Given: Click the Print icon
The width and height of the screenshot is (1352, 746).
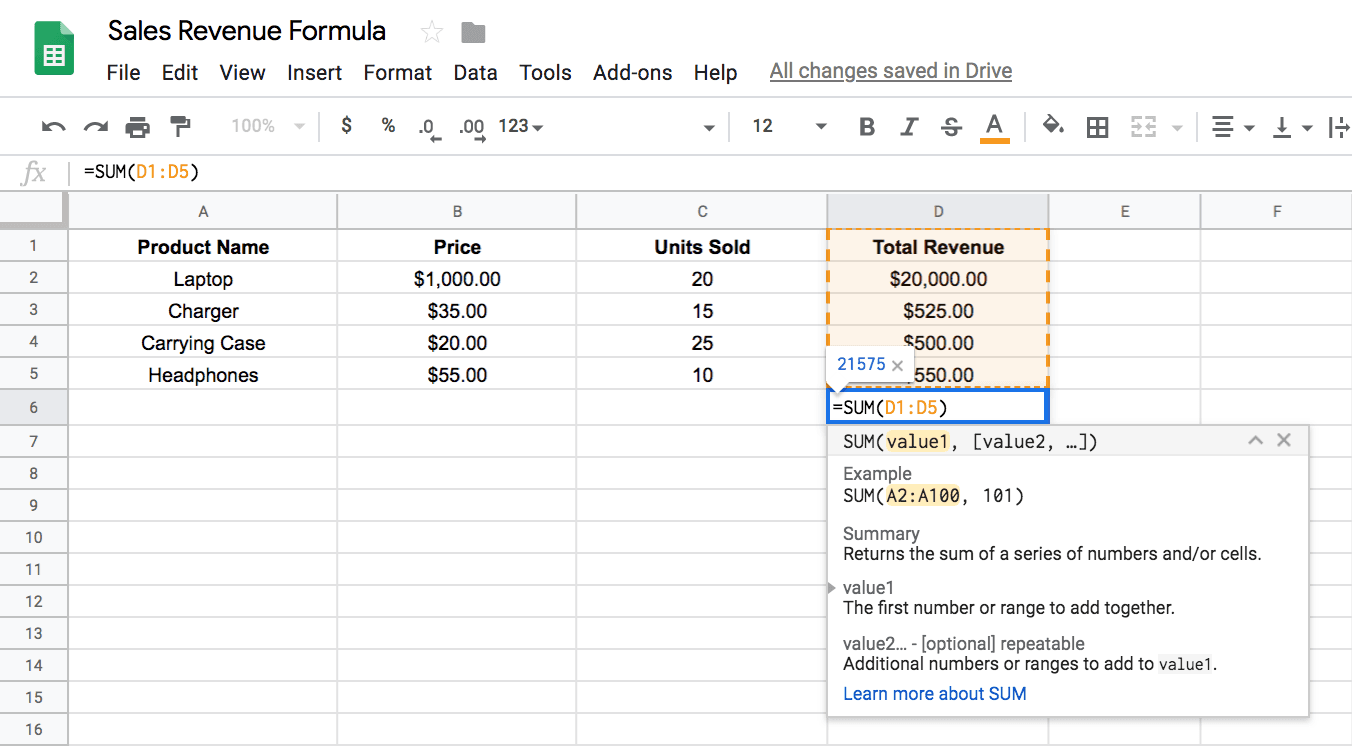Looking at the screenshot, I should (138, 127).
